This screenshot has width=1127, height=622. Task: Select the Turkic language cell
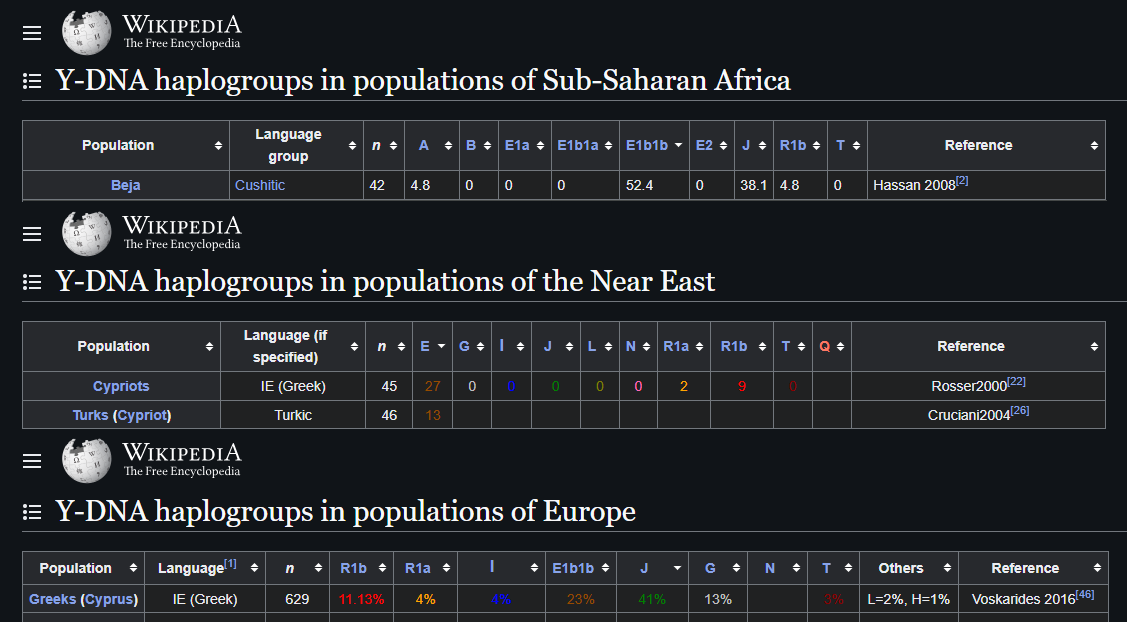(293, 416)
